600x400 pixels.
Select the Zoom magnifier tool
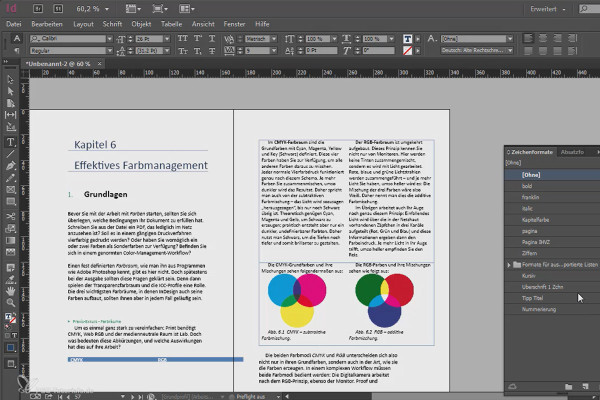10,303
